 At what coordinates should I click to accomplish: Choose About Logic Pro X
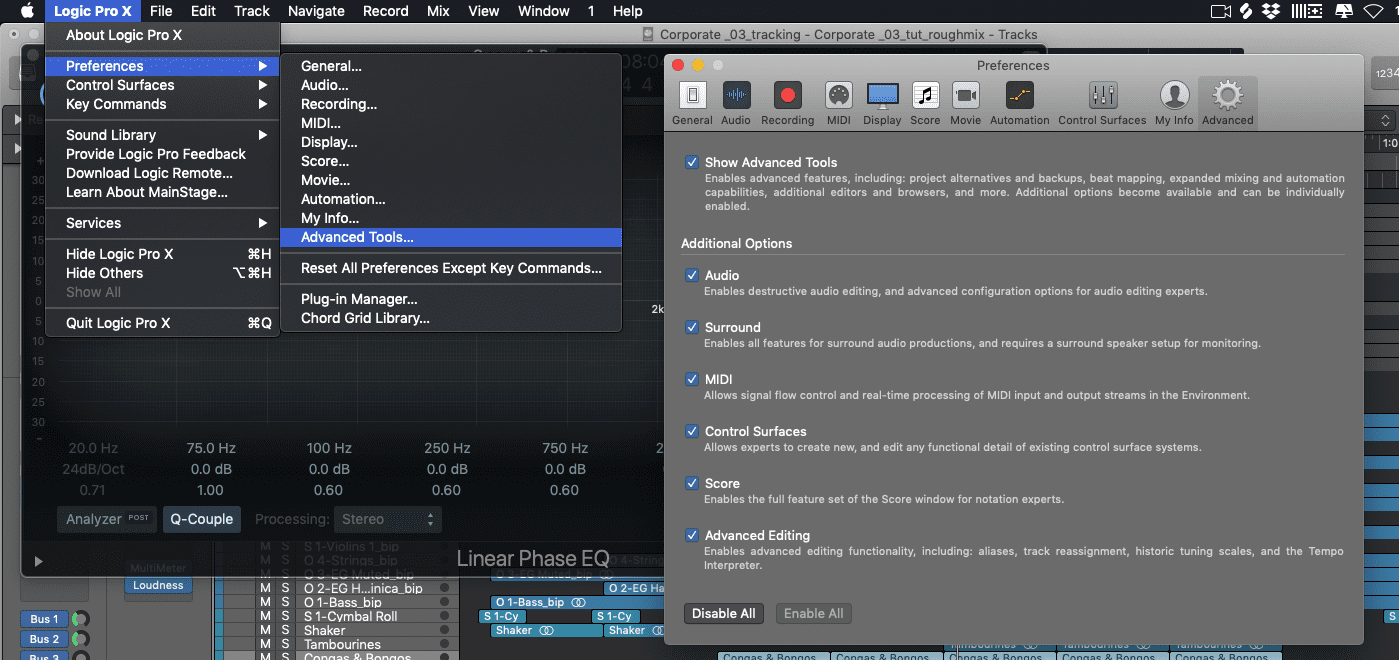click(163, 35)
